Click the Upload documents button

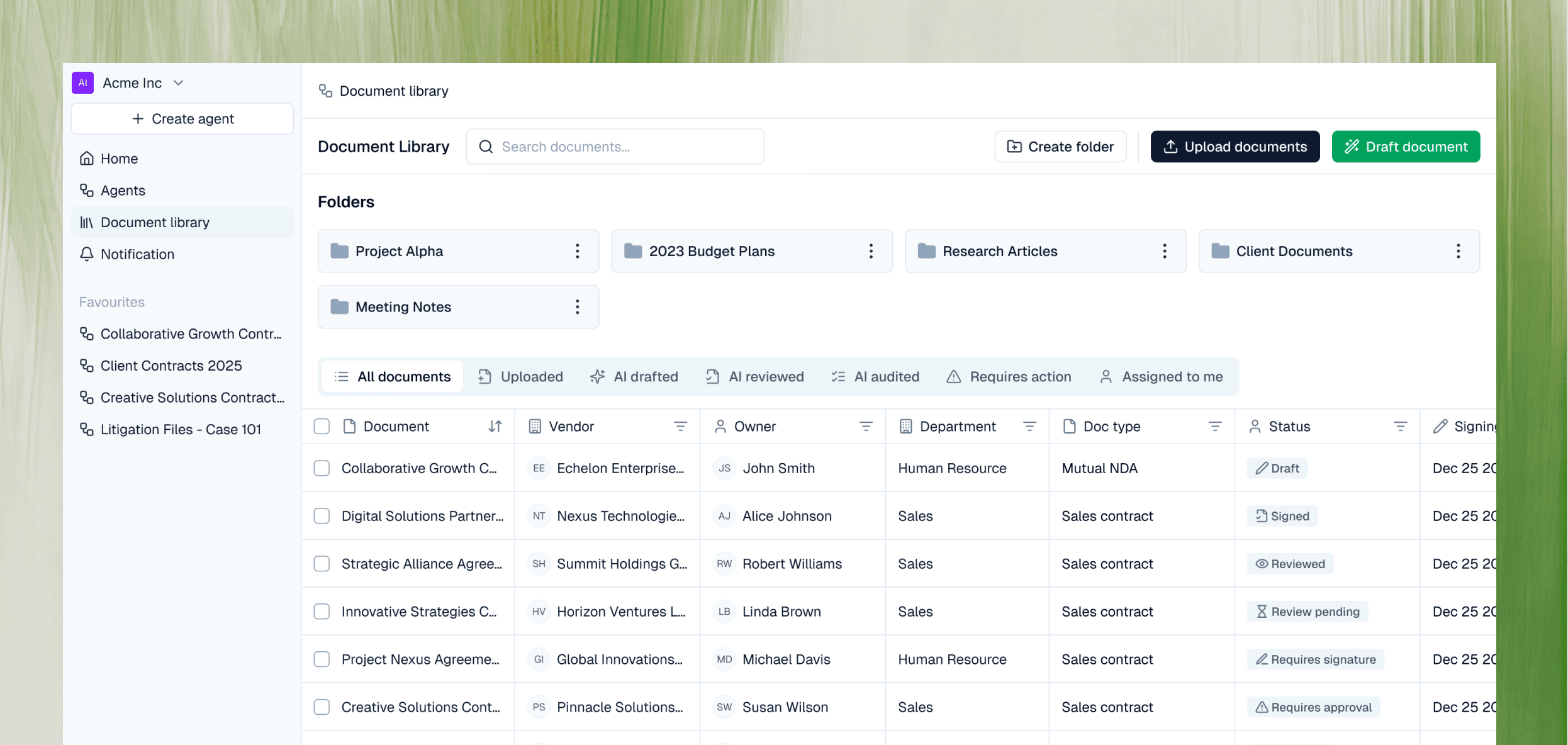pos(1235,147)
